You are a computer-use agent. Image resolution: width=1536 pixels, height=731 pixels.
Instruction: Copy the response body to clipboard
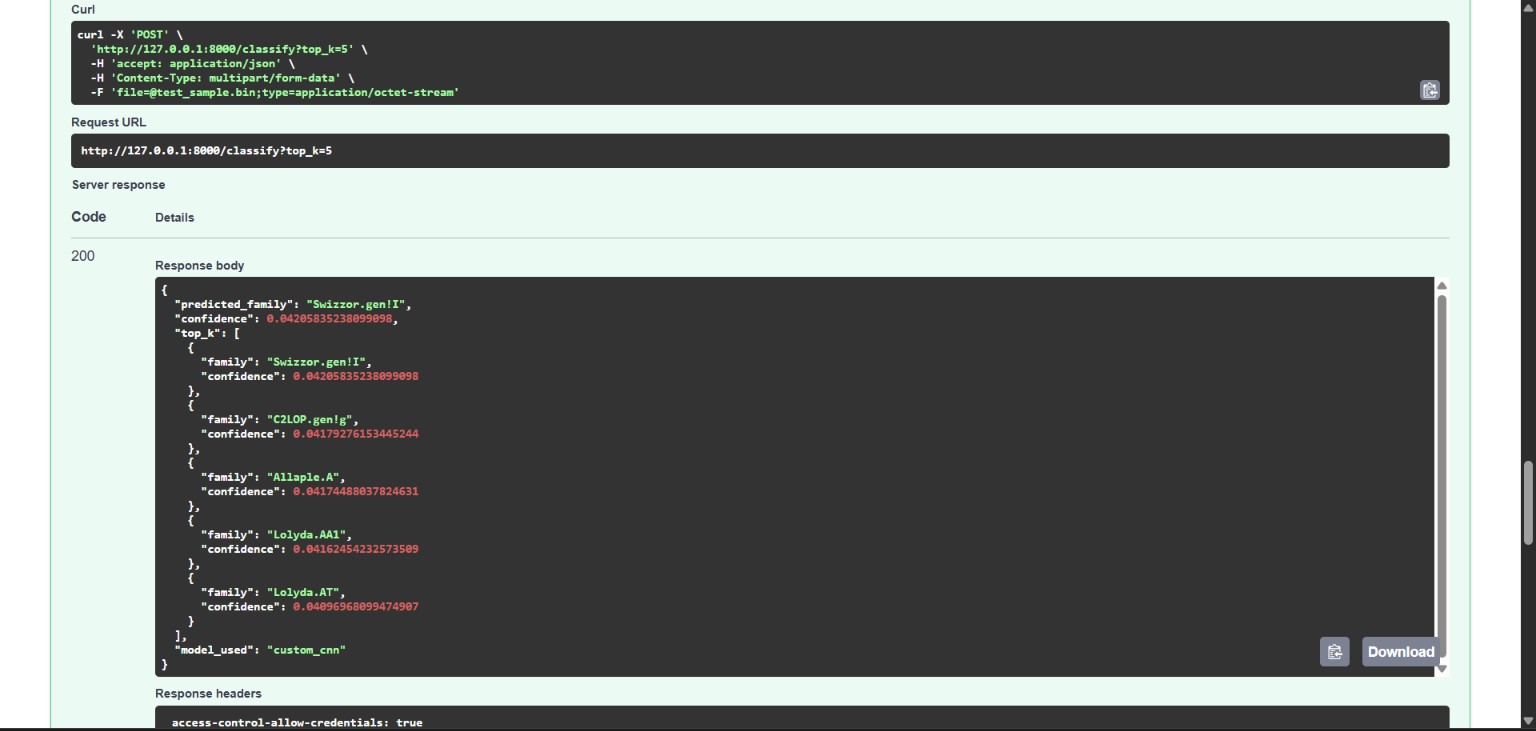coord(1334,652)
